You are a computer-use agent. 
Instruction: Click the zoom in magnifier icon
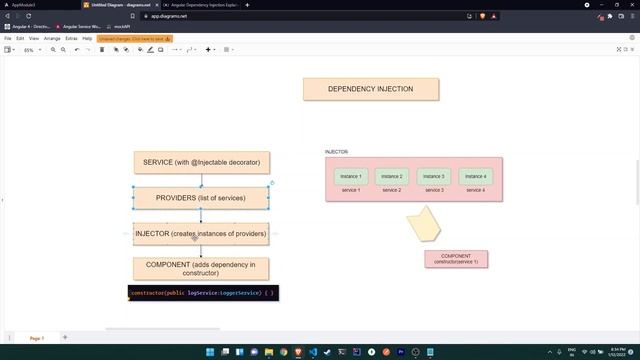[x=53, y=50]
